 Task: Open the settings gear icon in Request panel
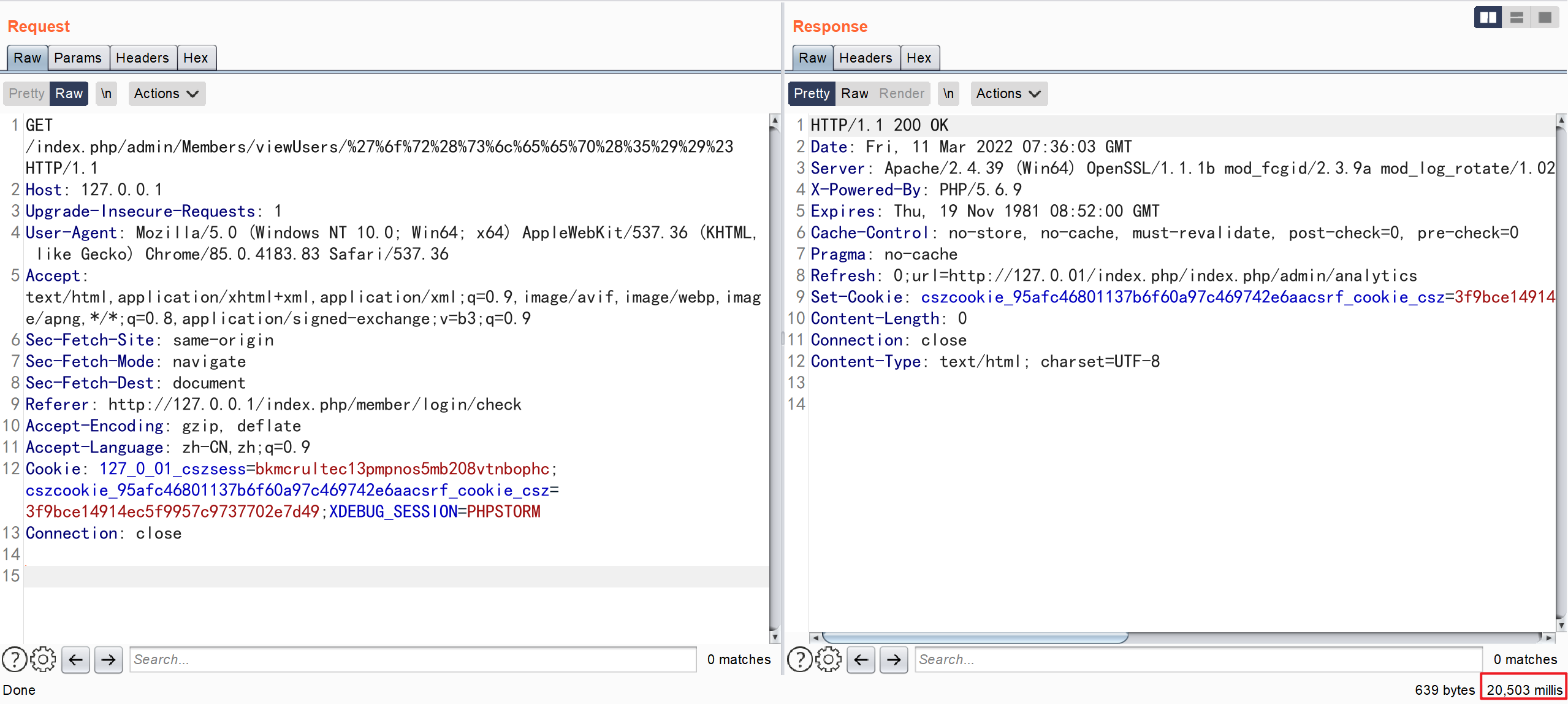point(43,659)
